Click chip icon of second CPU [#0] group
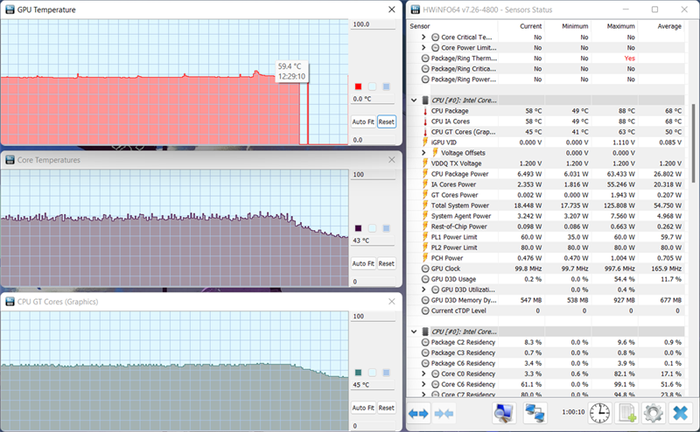This screenshot has width=700, height=432. coord(425,332)
